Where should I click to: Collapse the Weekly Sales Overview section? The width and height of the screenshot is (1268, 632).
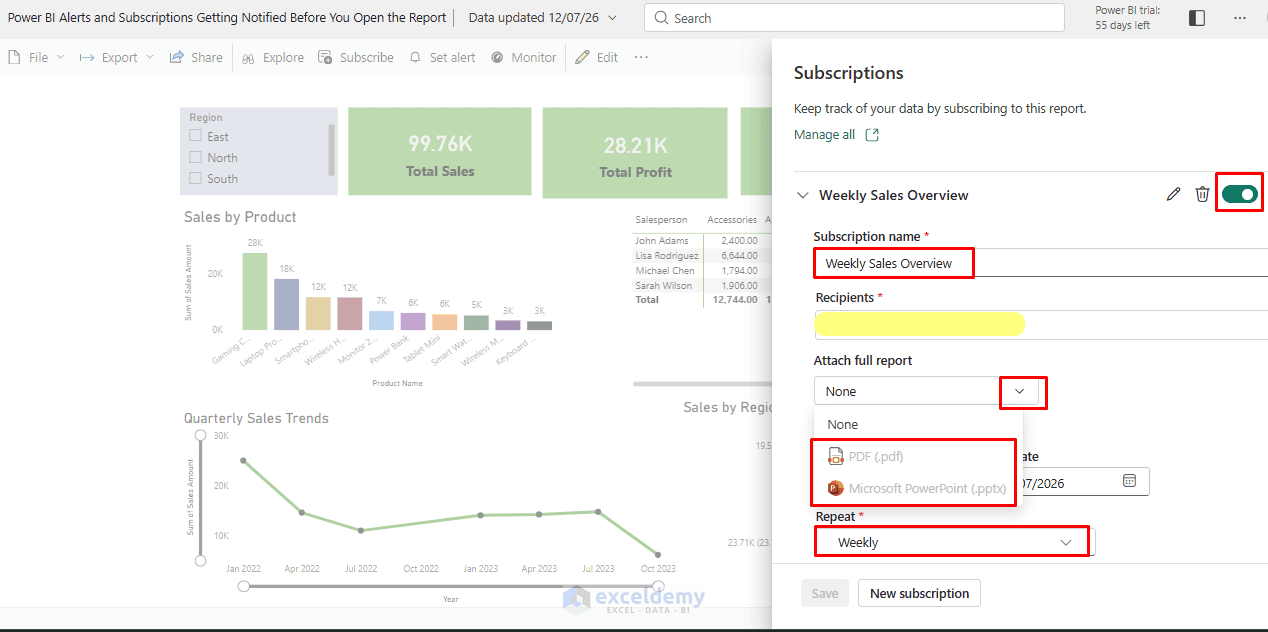[x=802, y=195]
